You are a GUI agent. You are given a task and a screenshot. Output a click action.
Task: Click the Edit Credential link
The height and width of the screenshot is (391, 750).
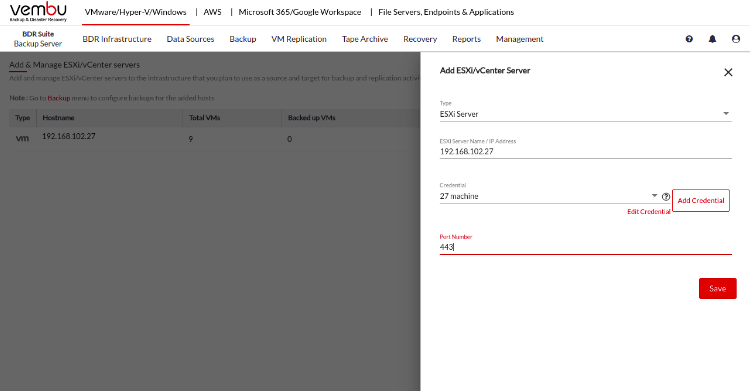point(649,212)
